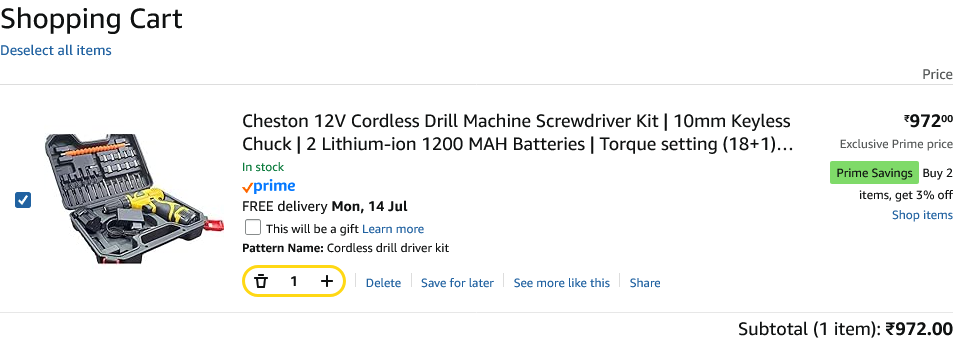Click the green Prime Savings badge
Viewport: 953px width, 361px height.
(874, 173)
